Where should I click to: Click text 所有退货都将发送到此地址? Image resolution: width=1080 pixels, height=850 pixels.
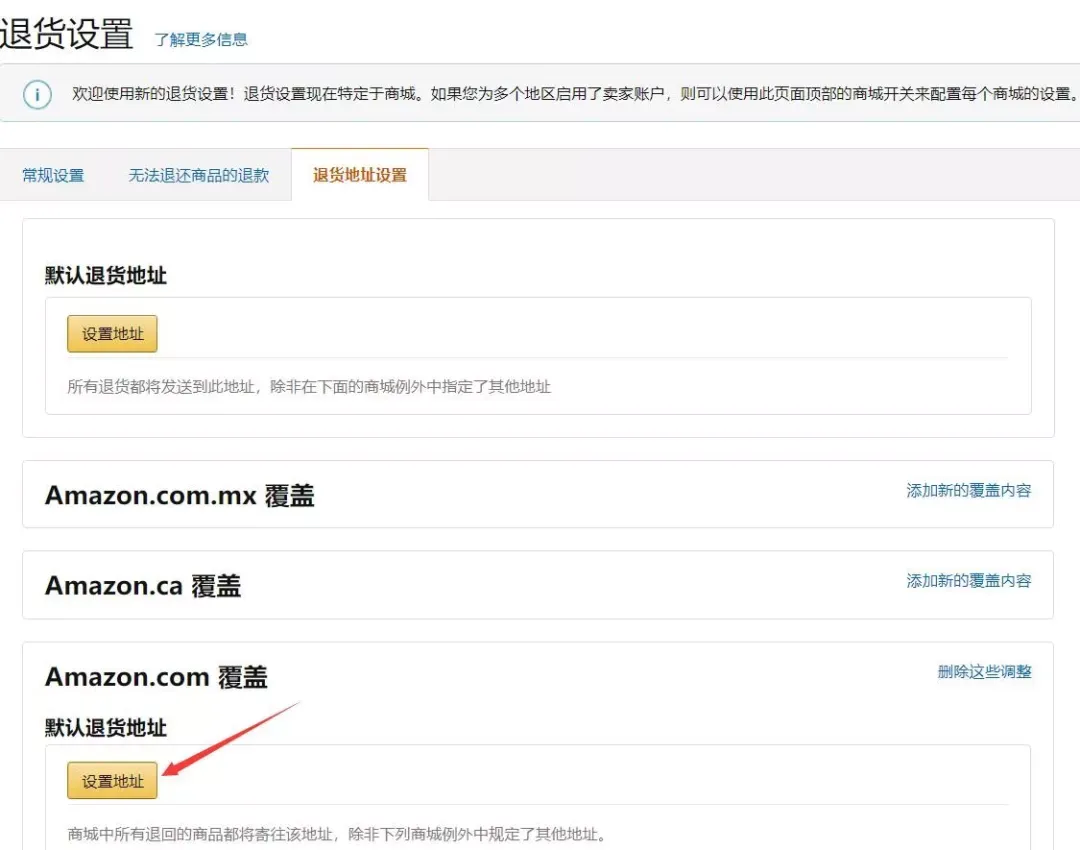pos(160,387)
